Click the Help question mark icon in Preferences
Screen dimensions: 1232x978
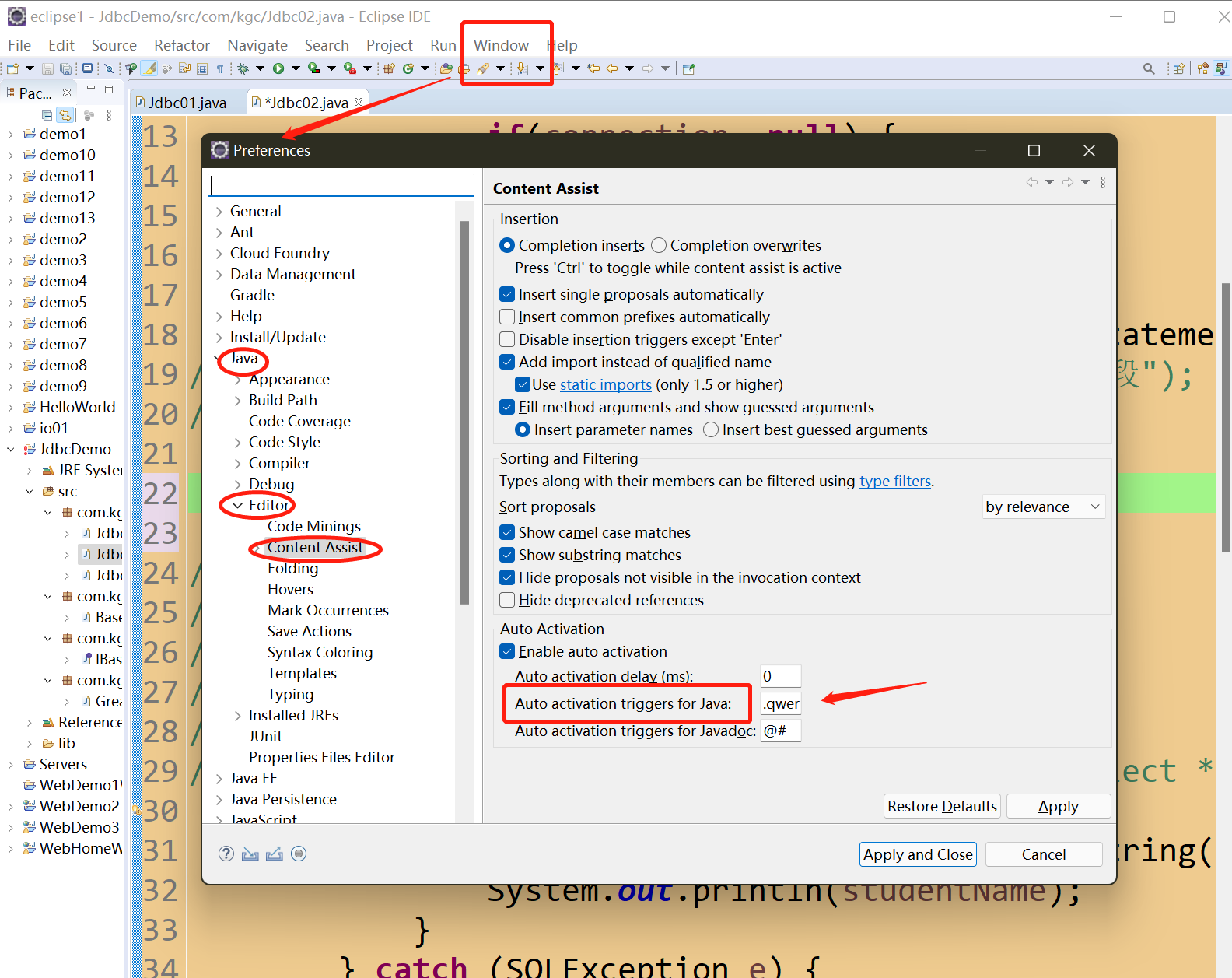pos(226,854)
